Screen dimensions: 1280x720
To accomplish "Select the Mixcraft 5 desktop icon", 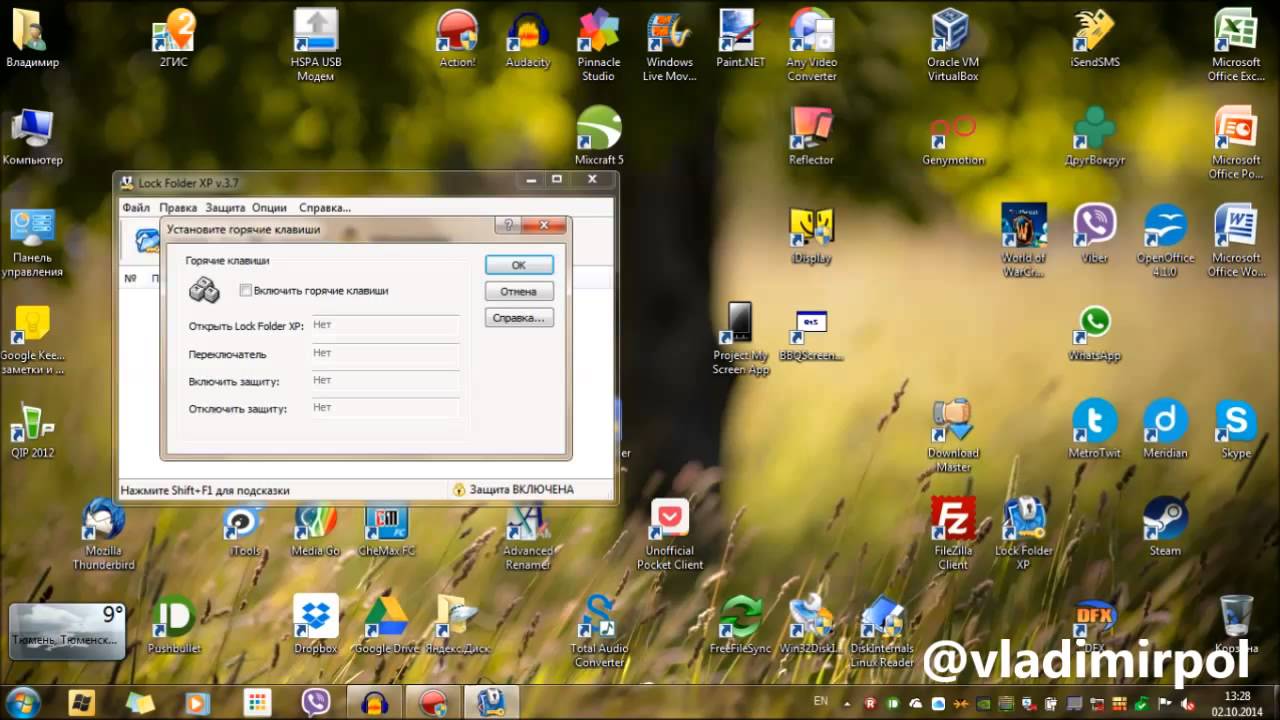I will [599, 136].
